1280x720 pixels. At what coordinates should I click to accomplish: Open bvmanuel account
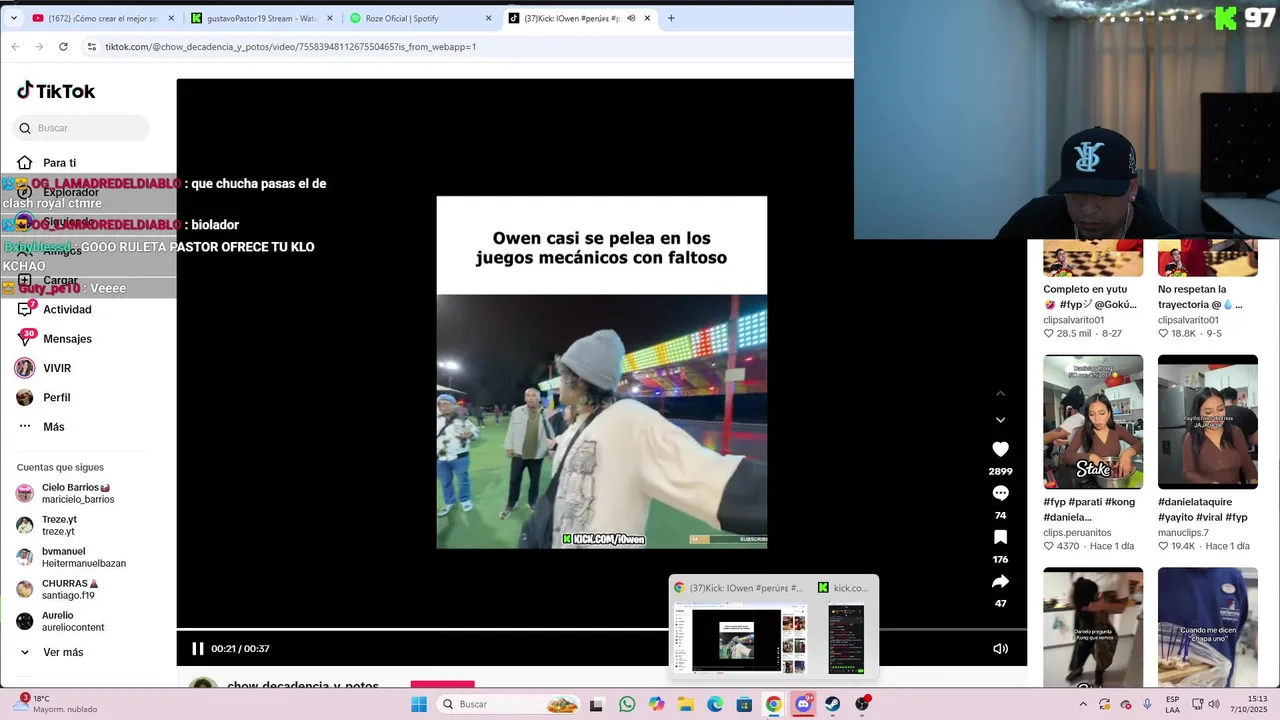pos(83,557)
